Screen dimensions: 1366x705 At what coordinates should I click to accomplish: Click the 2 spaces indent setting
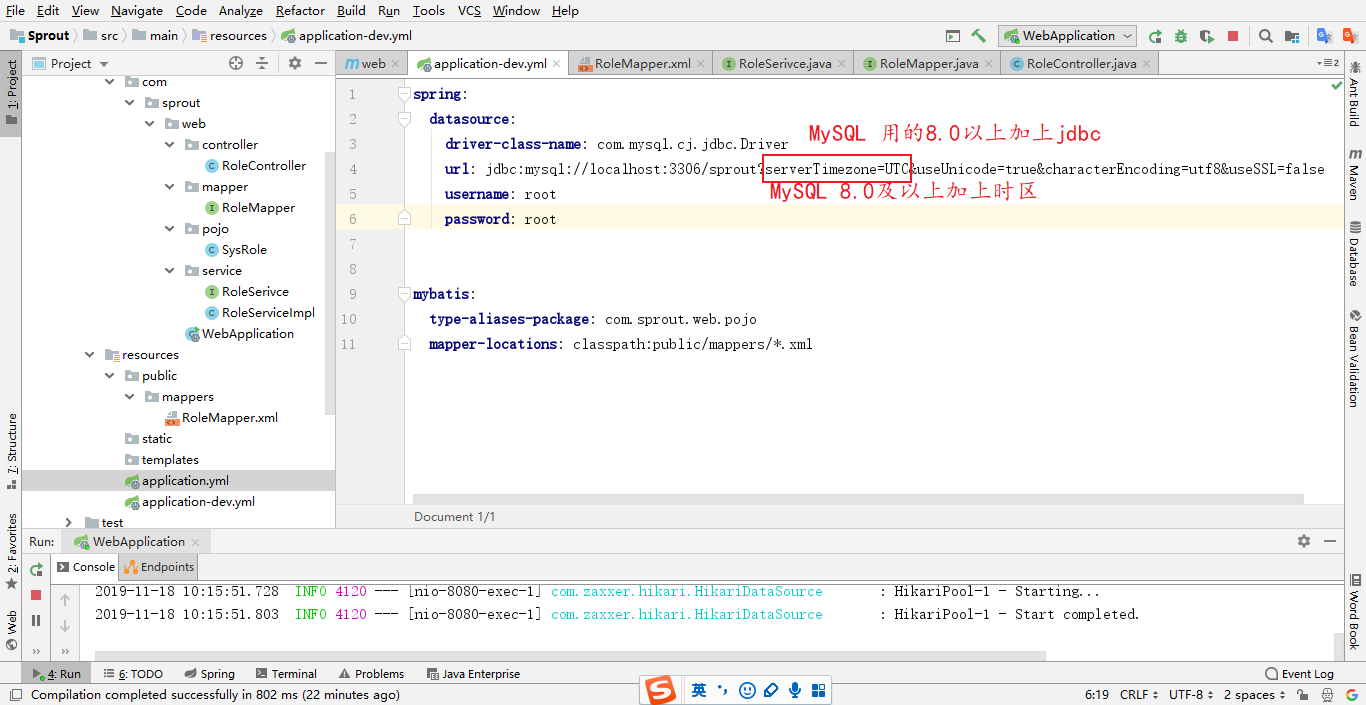coord(1256,694)
